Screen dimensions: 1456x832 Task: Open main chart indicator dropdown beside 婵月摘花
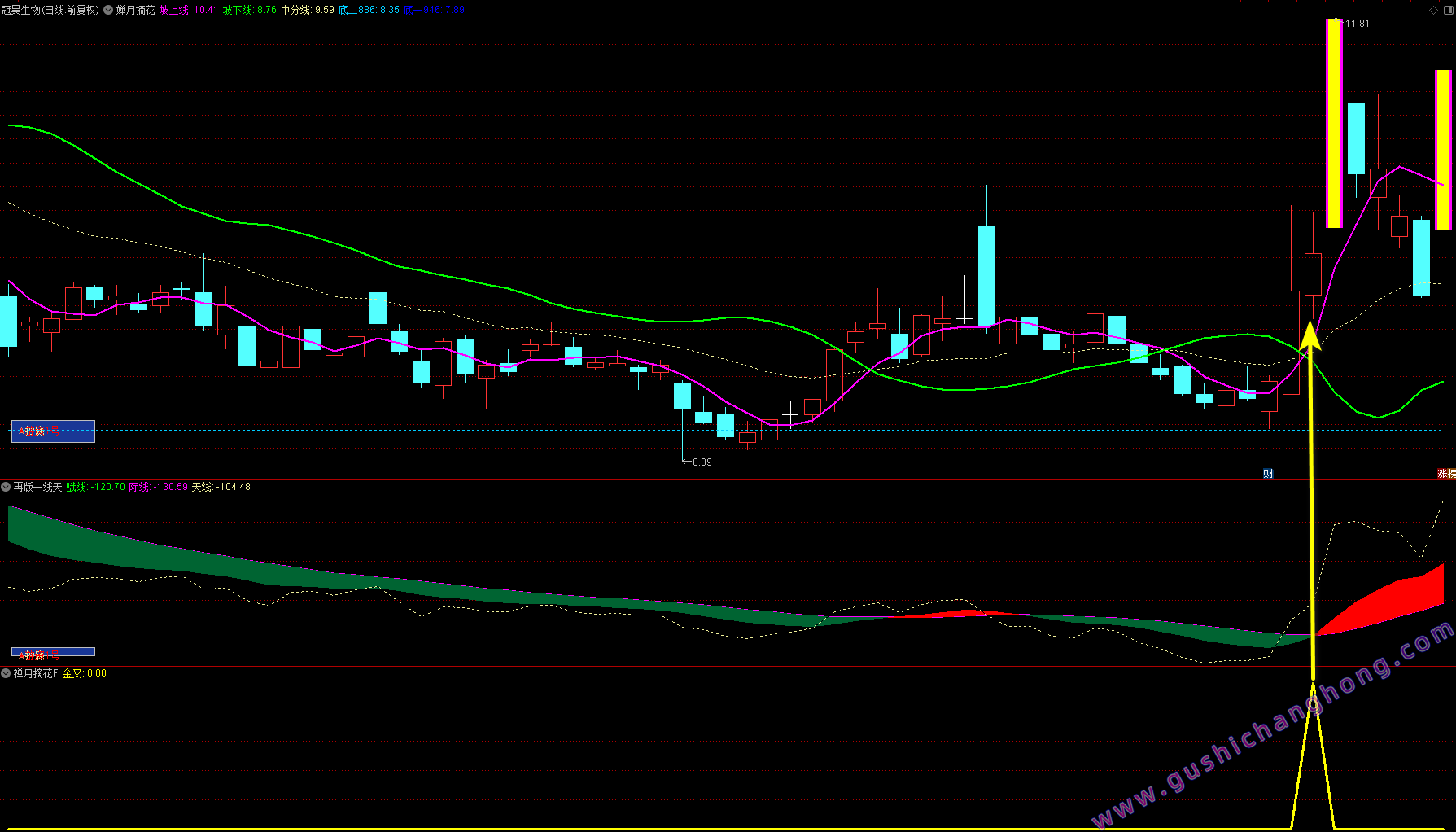[108, 10]
